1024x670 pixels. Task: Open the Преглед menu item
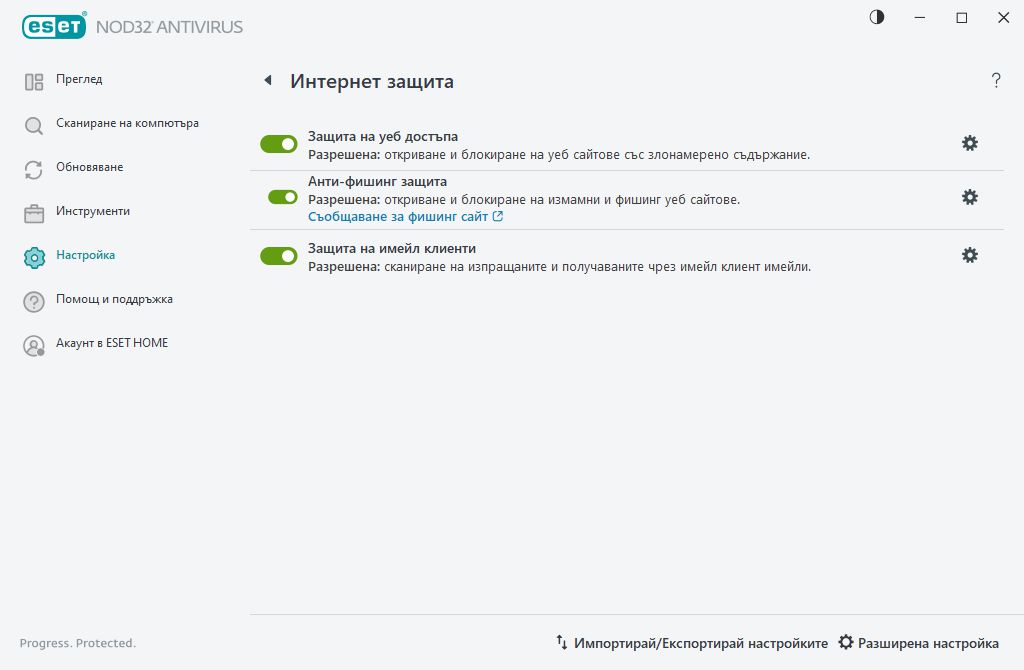(79, 79)
